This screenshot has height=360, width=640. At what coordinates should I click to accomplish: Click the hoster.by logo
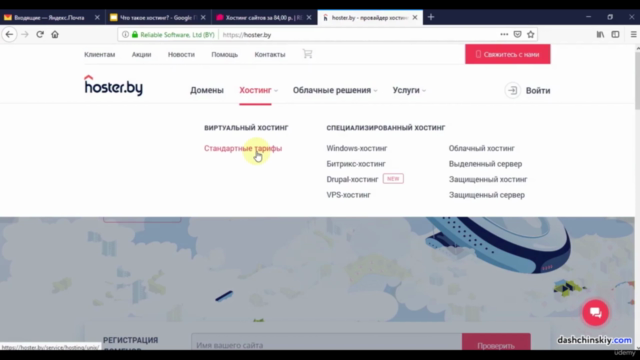point(113,85)
